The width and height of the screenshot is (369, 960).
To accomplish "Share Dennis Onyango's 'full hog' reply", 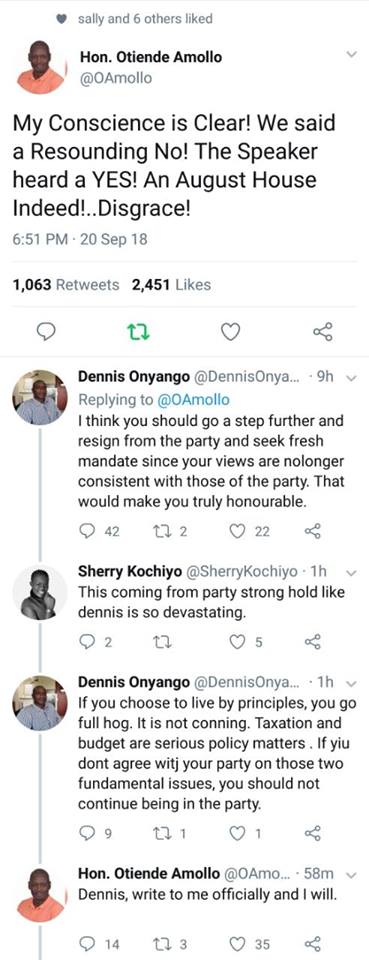I will coord(312,833).
